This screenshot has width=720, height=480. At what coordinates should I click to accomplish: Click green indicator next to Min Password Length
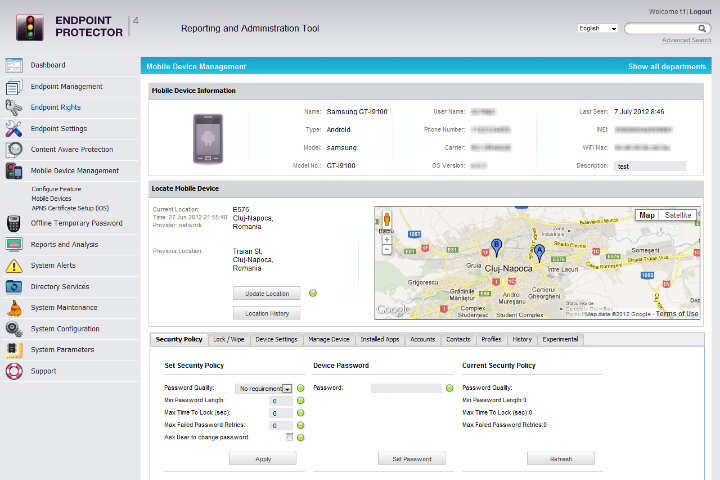click(301, 401)
